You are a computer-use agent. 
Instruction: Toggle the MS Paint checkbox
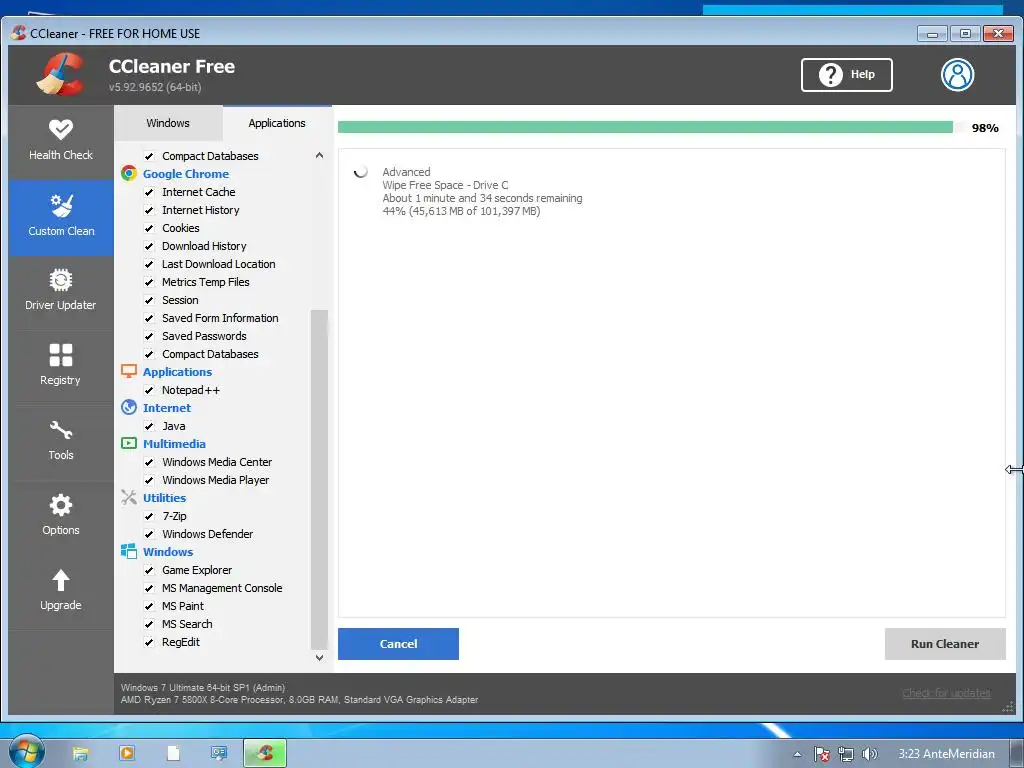pos(149,606)
